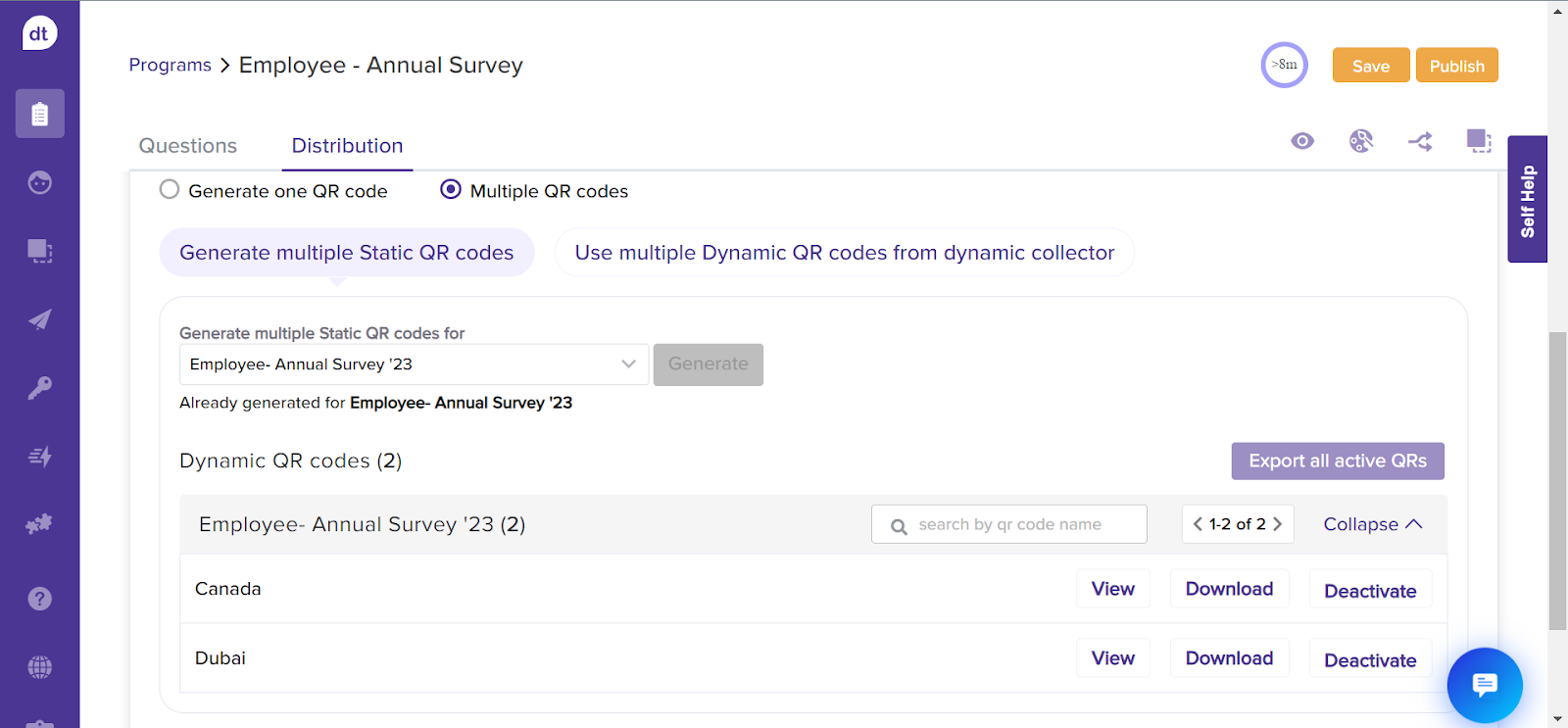The height and width of the screenshot is (728, 1568).
Task: Download the Canada QR code
Action: [1229, 589]
